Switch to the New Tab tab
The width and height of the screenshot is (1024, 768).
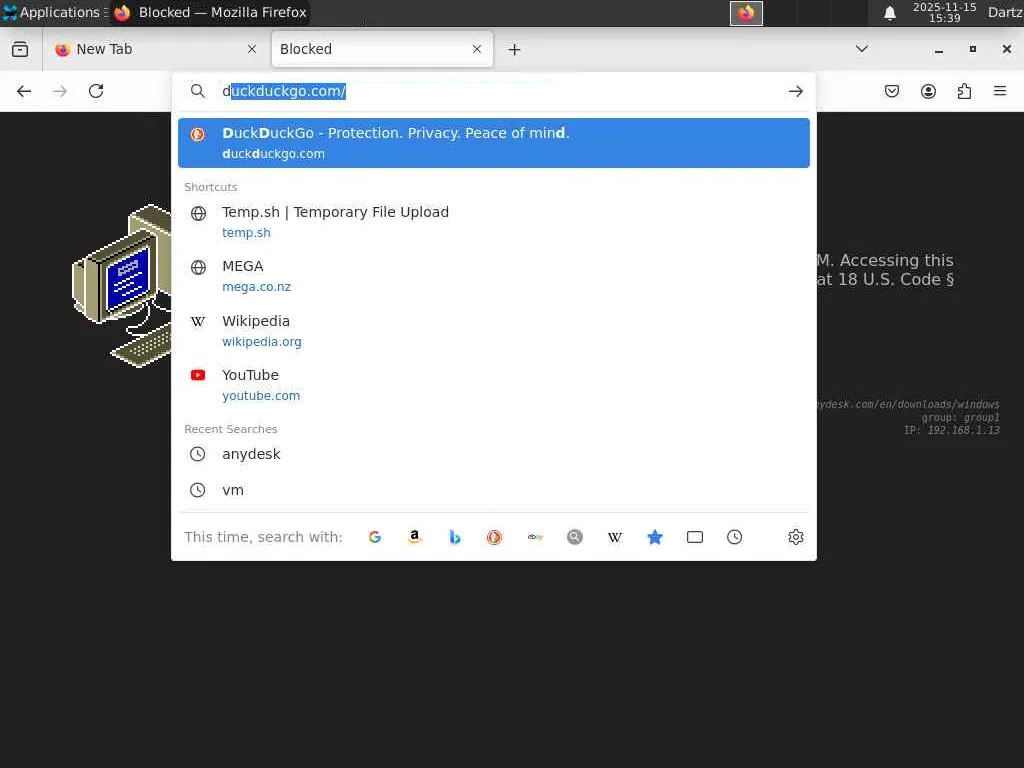pyautogui.click(x=155, y=49)
